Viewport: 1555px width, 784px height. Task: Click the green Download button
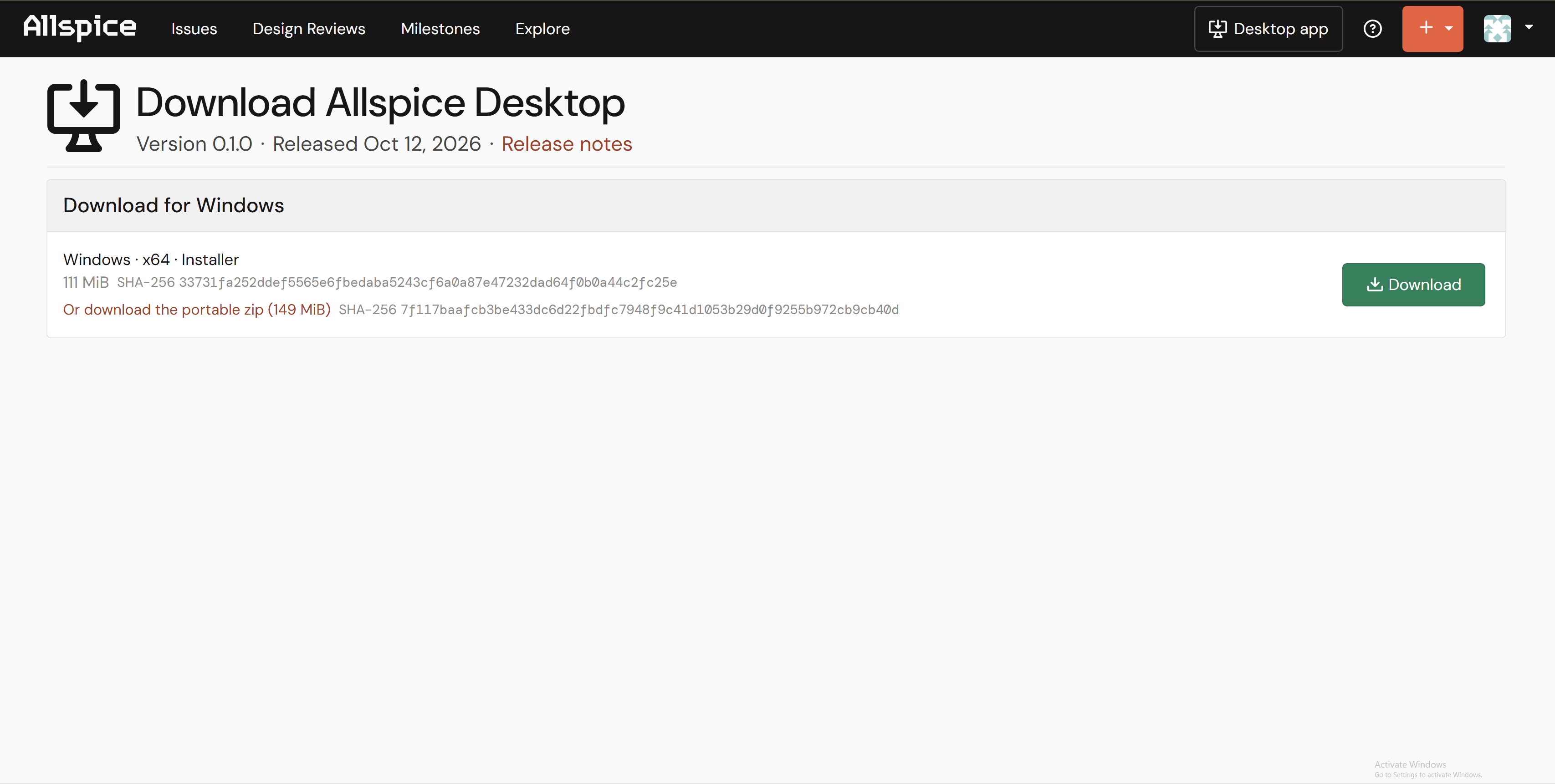pos(1413,284)
